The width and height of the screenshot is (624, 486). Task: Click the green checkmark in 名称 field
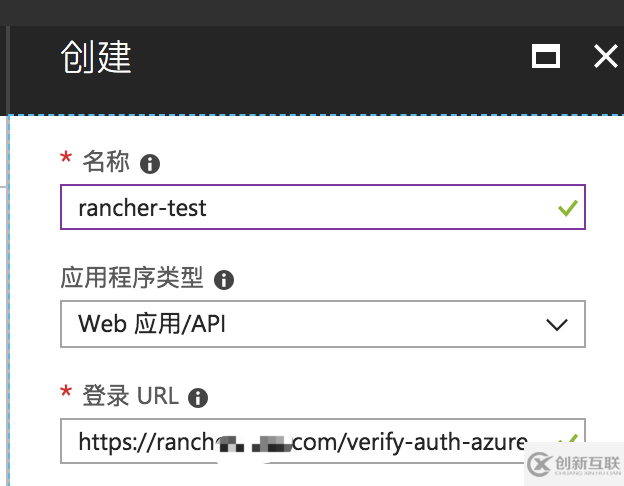(x=568, y=208)
